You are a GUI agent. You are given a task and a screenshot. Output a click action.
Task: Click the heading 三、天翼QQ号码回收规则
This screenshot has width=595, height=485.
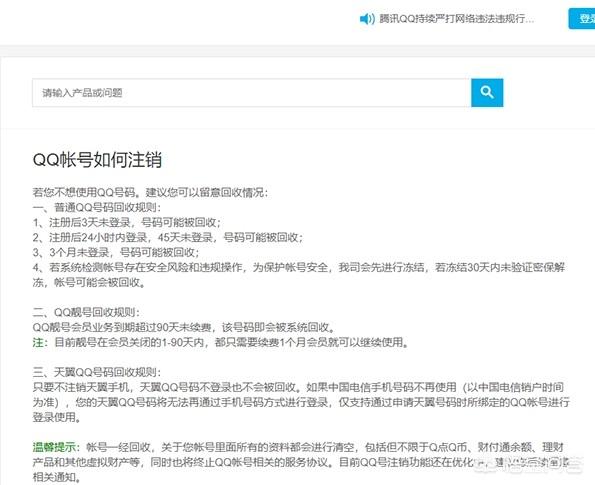[97, 372]
